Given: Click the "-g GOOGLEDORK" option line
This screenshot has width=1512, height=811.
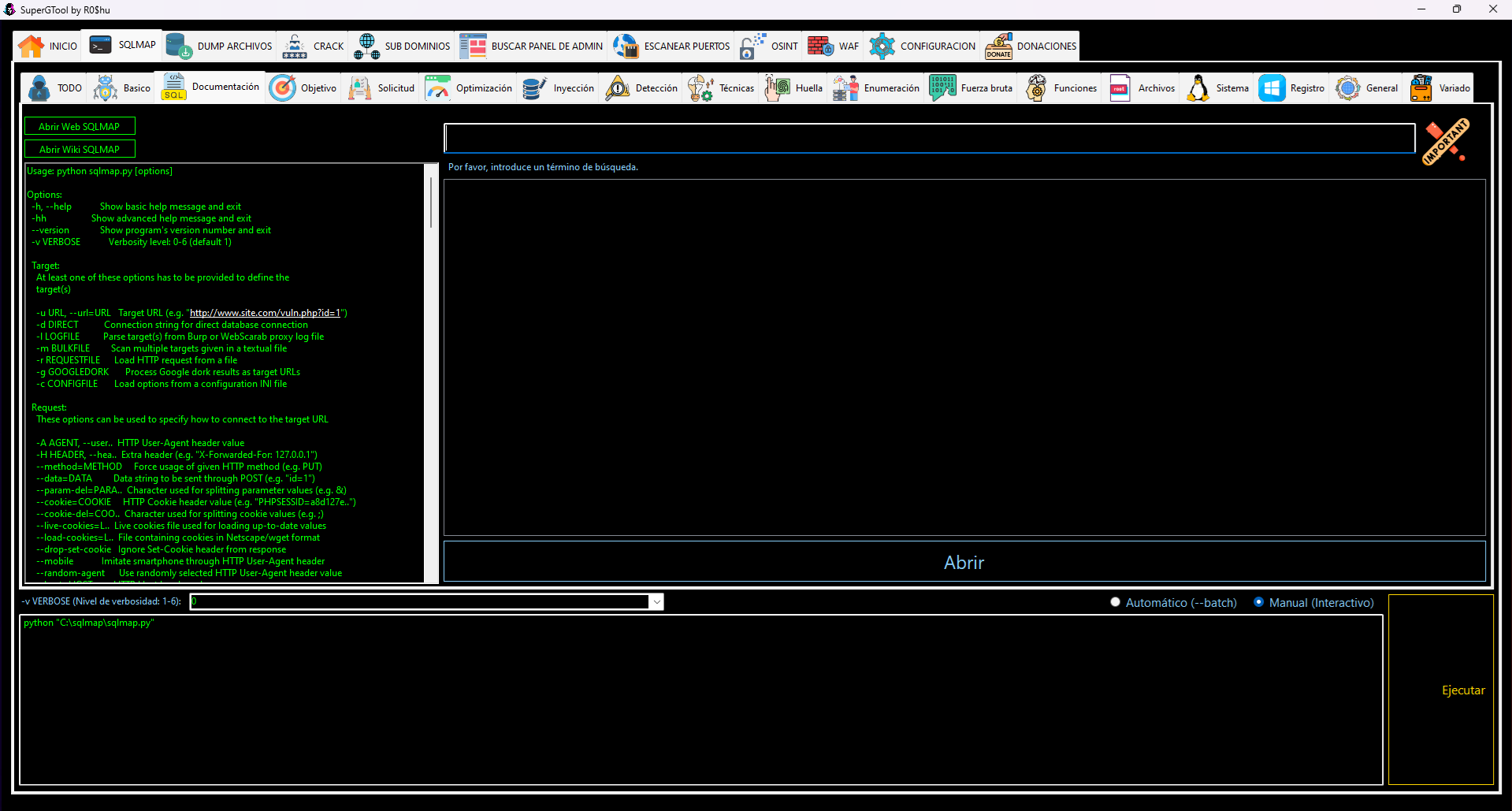Looking at the screenshot, I should (x=168, y=372).
